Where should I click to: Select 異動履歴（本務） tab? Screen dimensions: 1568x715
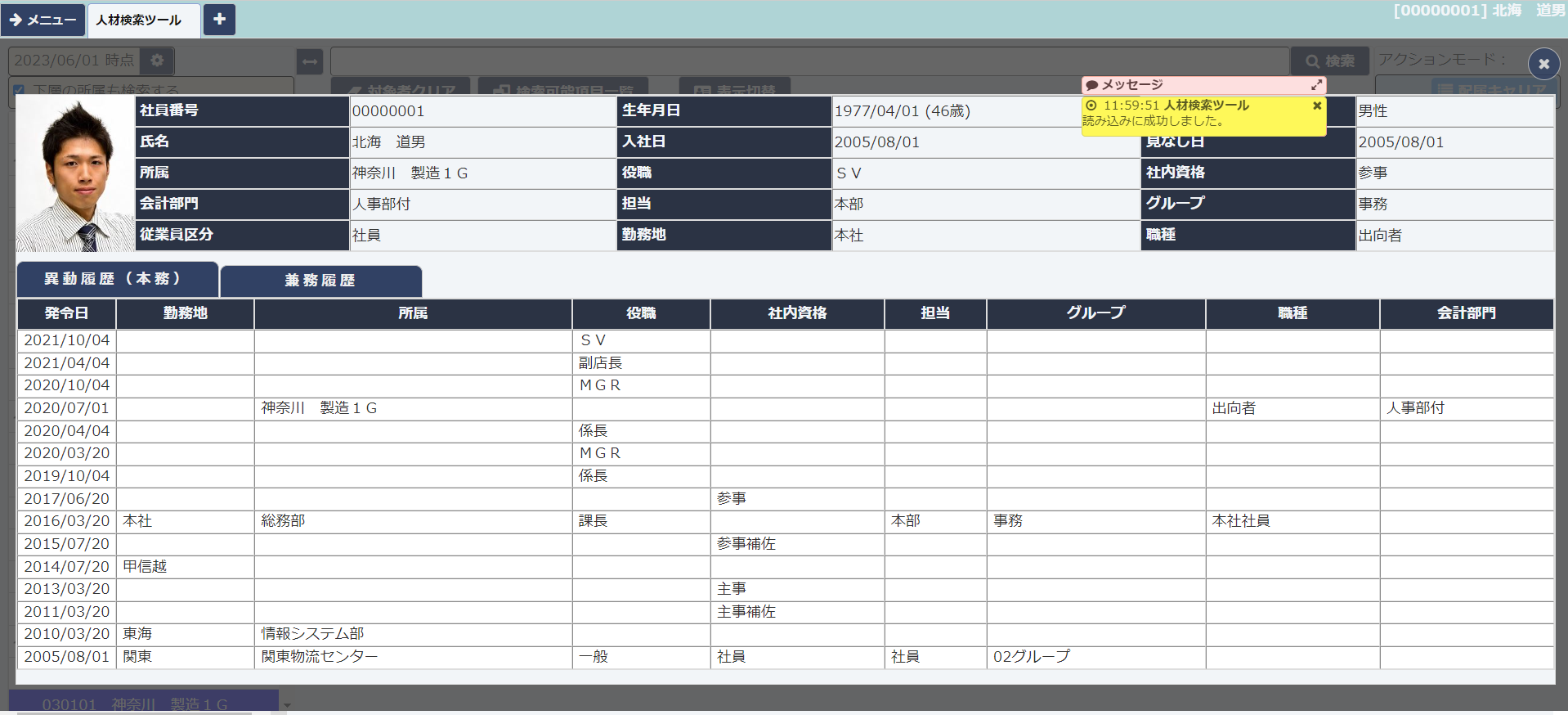tap(116, 279)
